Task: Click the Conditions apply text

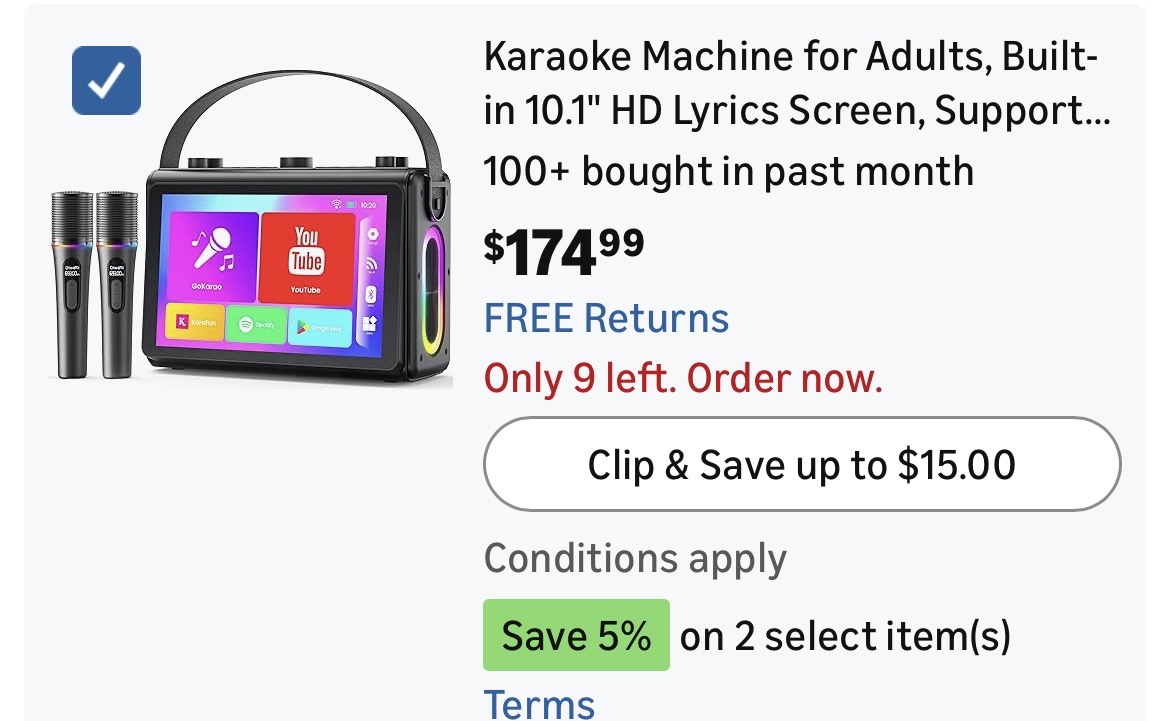Action: (635, 558)
